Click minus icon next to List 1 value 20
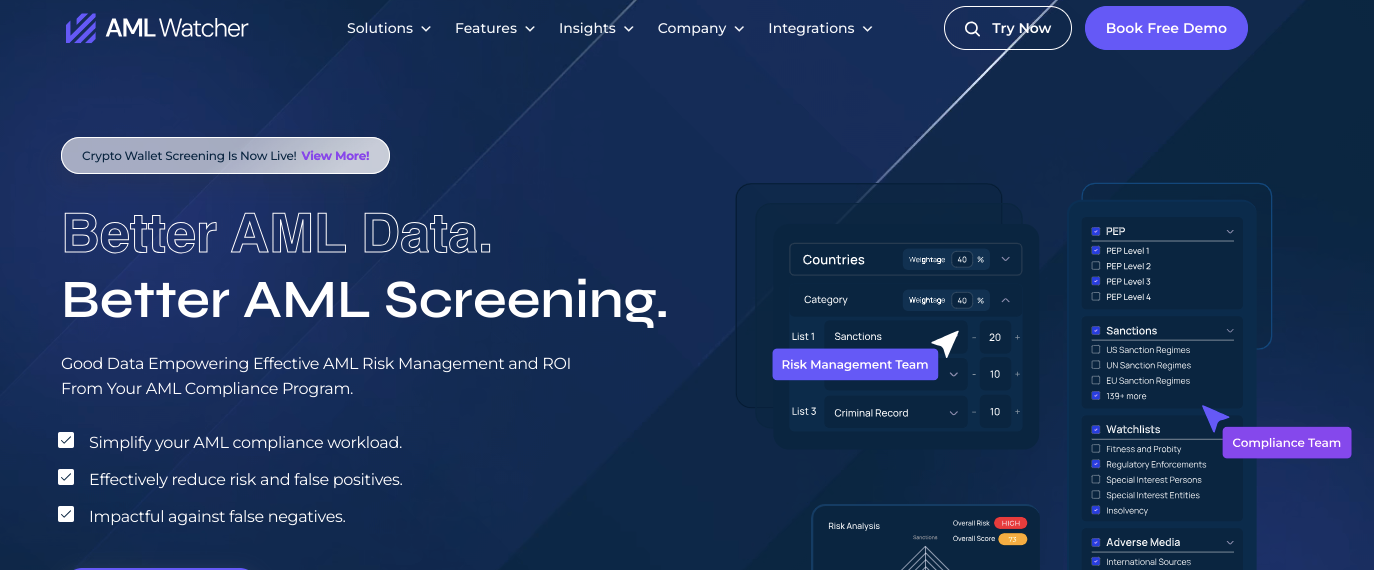The image size is (1374, 570). (x=974, y=337)
